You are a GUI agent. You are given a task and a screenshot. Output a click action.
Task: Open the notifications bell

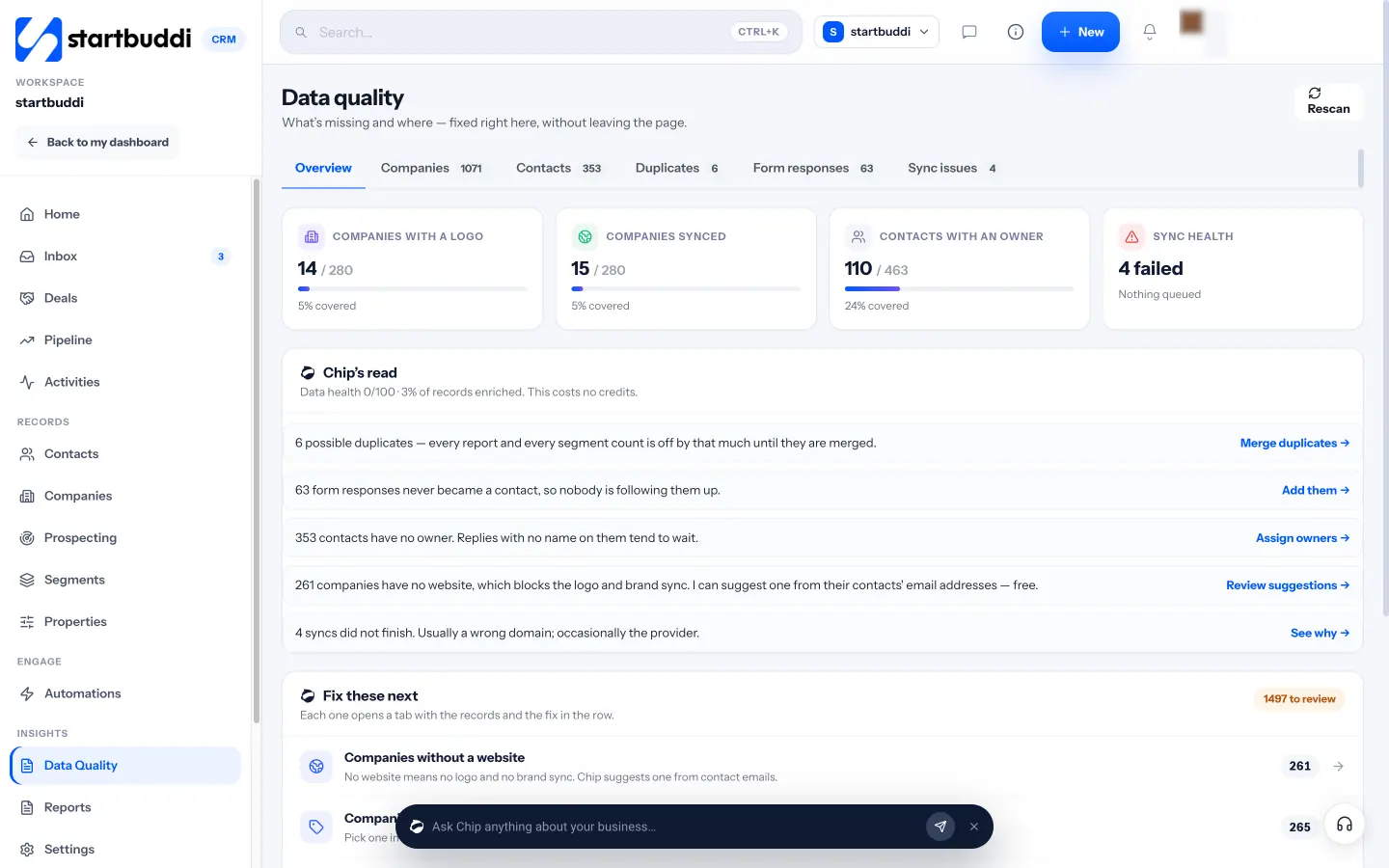[1150, 32]
